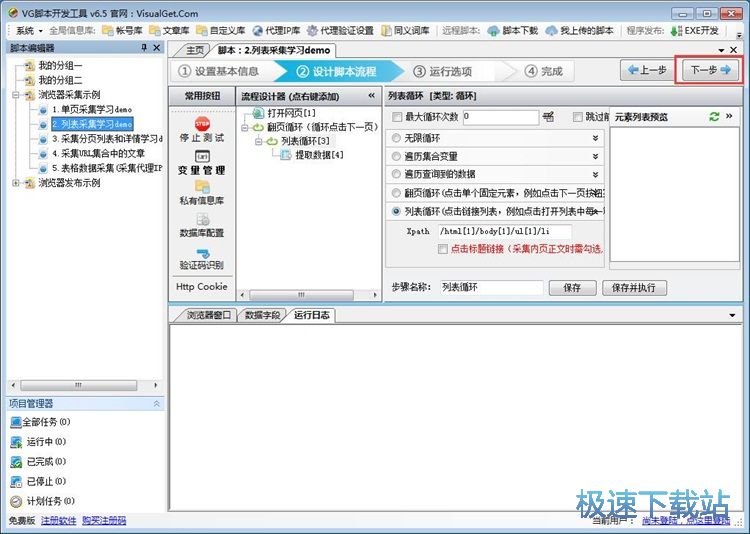
Task: Click the 步骤名称 input field
Action: (x=491, y=288)
